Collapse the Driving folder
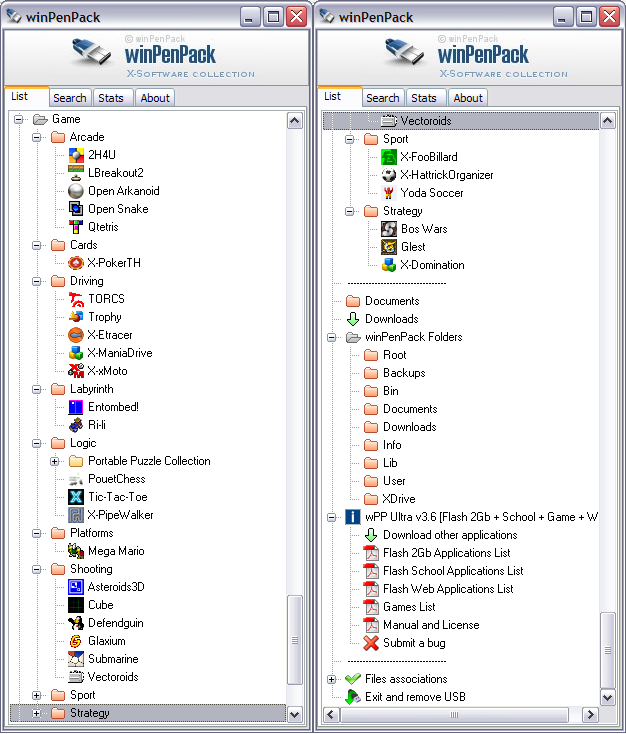 pyautogui.click(x=37, y=281)
